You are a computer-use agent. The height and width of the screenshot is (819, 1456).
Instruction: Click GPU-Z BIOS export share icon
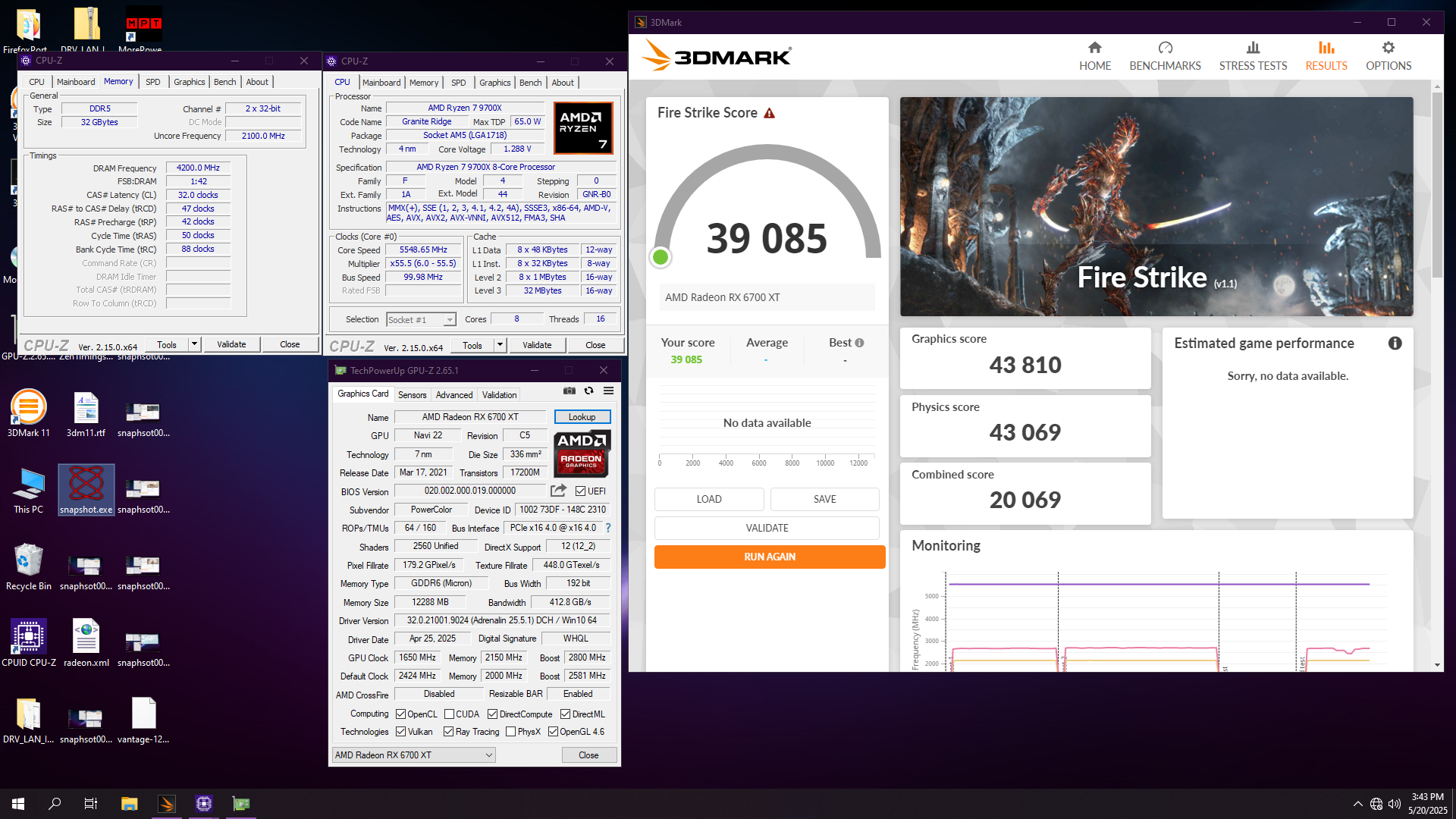point(558,491)
